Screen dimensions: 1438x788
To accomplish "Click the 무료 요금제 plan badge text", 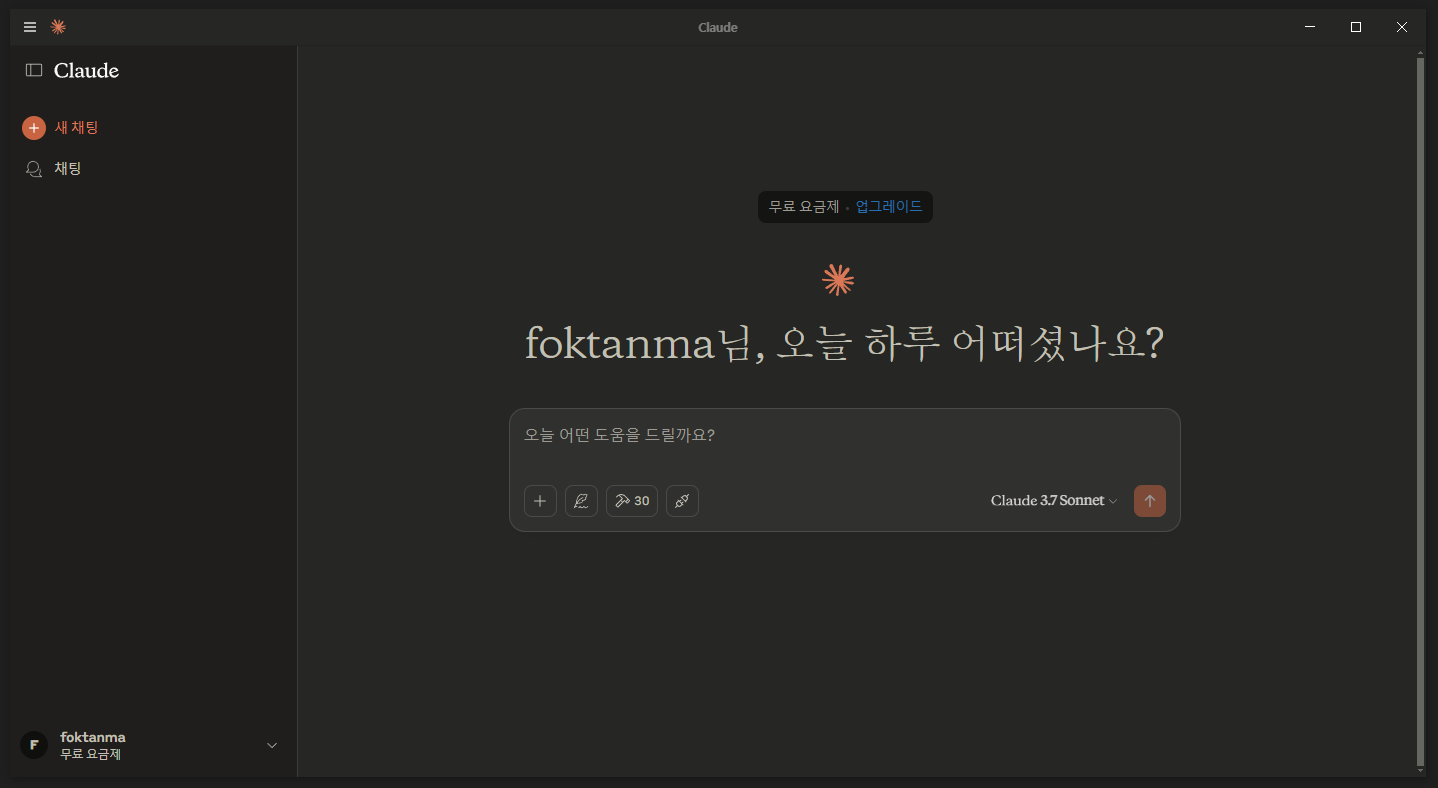I will (x=804, y=207).
